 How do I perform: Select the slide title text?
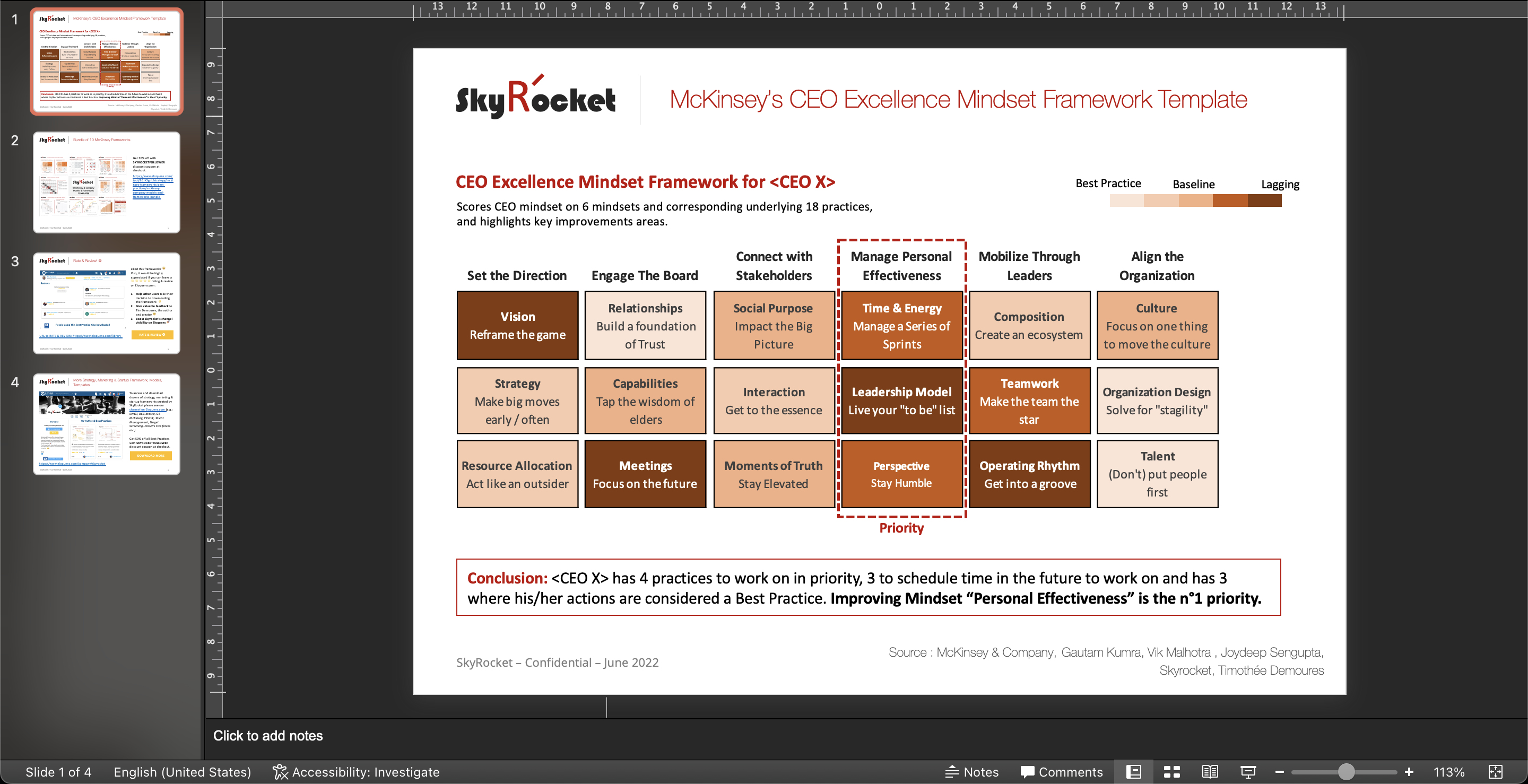click(x=958, y=99)
